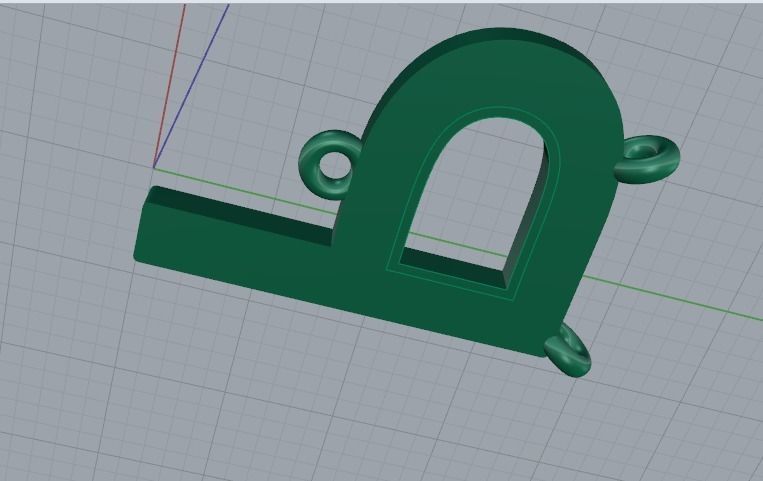Viewport: 763px width, 481px height.
Task: Select the torus ring on the arch's right edge
Action: (x=647, y=160)
